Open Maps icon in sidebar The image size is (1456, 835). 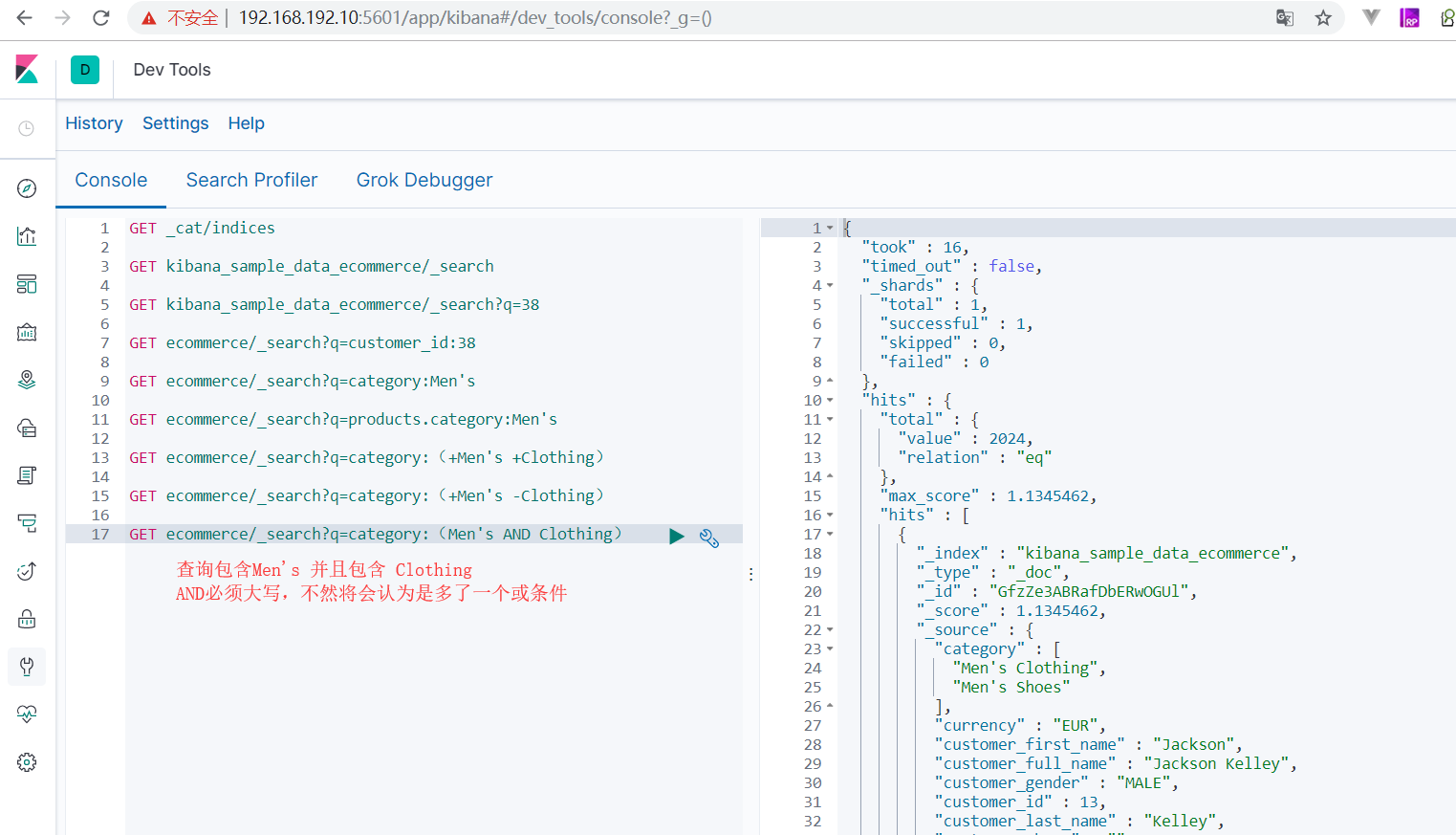point(27,380)
